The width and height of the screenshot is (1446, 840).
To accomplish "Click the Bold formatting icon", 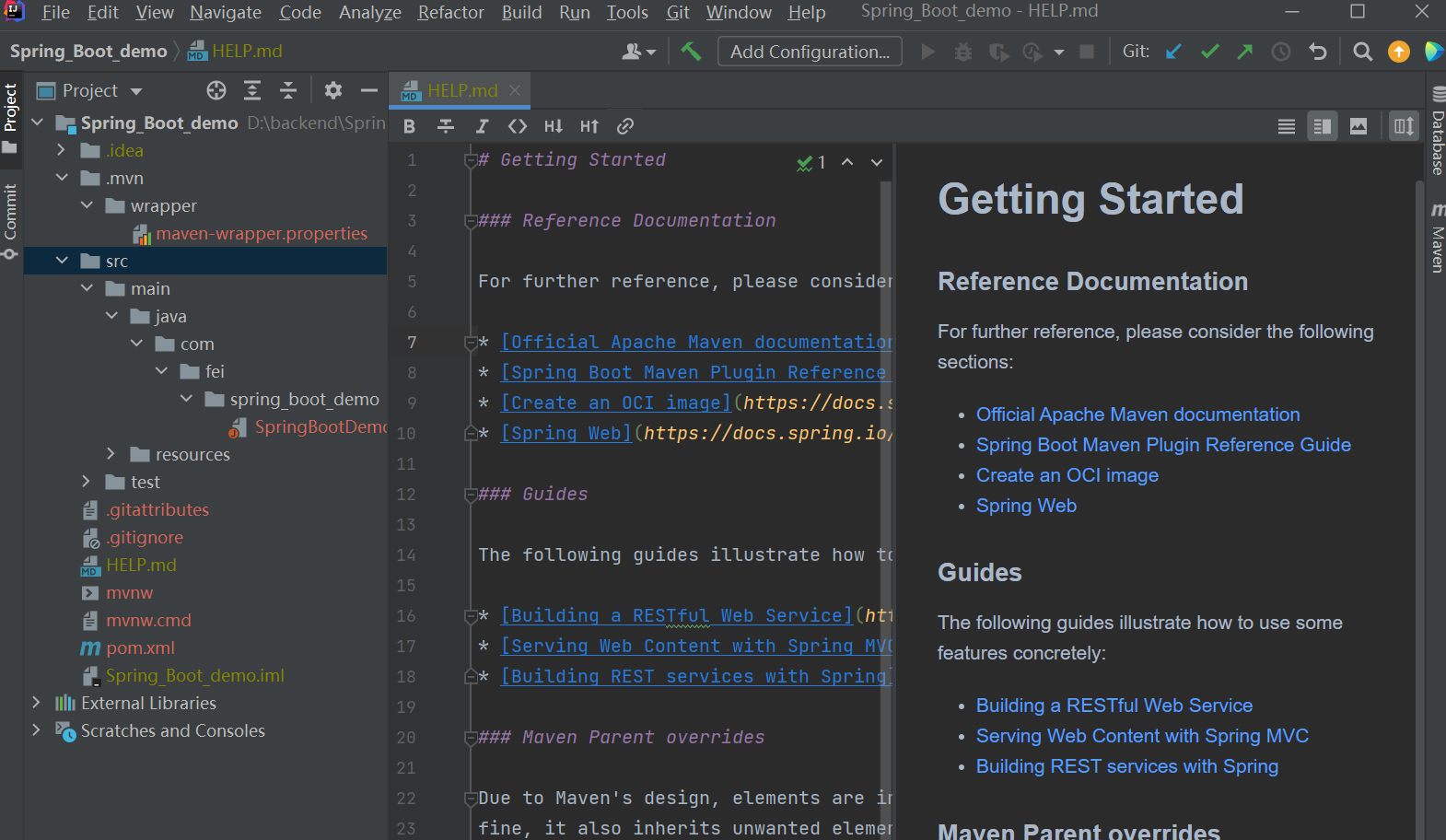I will pos(410,126).
